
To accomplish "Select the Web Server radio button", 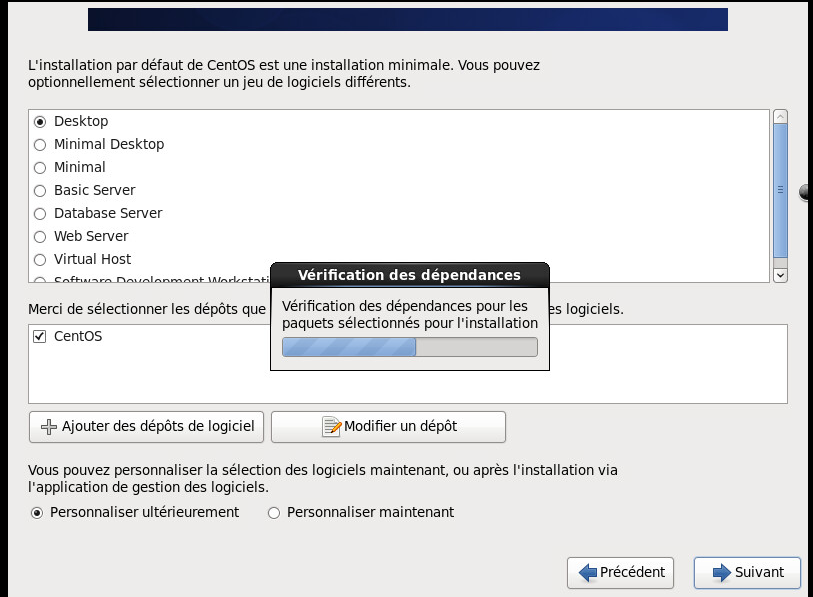I will 40,236.
